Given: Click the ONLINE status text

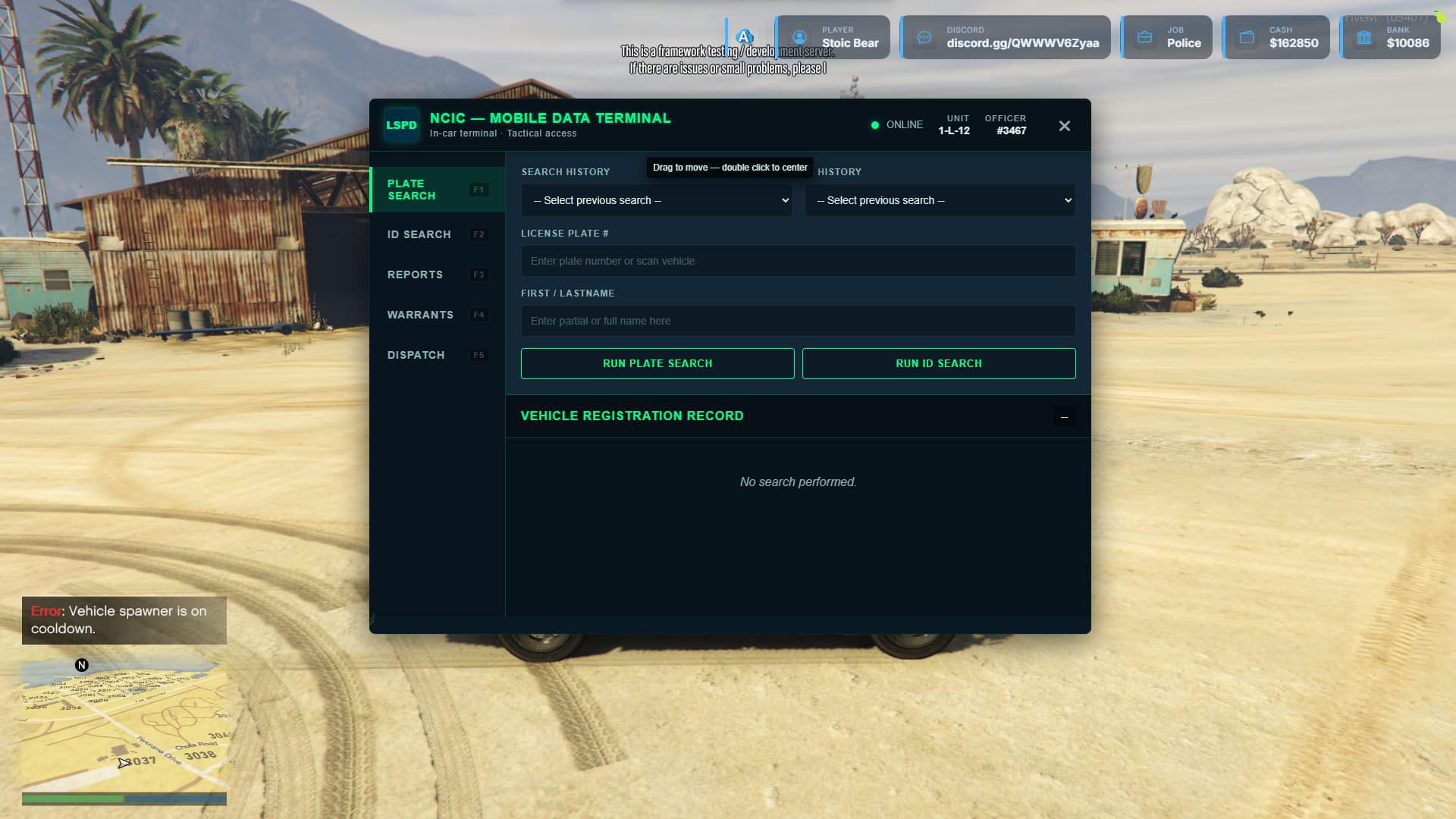Looking at the screenshot, I should 905,125.
